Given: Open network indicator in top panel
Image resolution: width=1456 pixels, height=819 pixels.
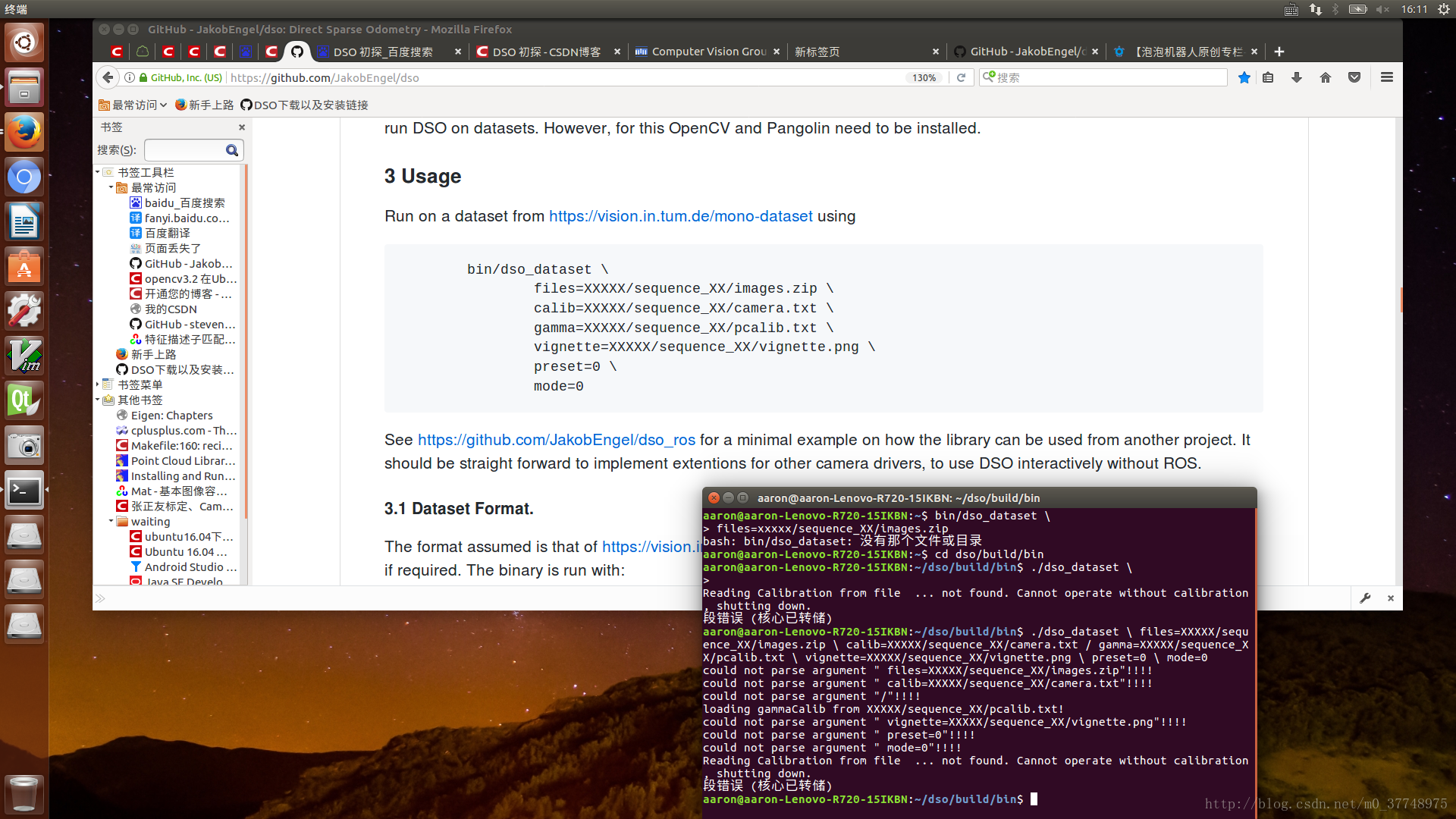Looking at the screenshot, I should (1316, 9).
